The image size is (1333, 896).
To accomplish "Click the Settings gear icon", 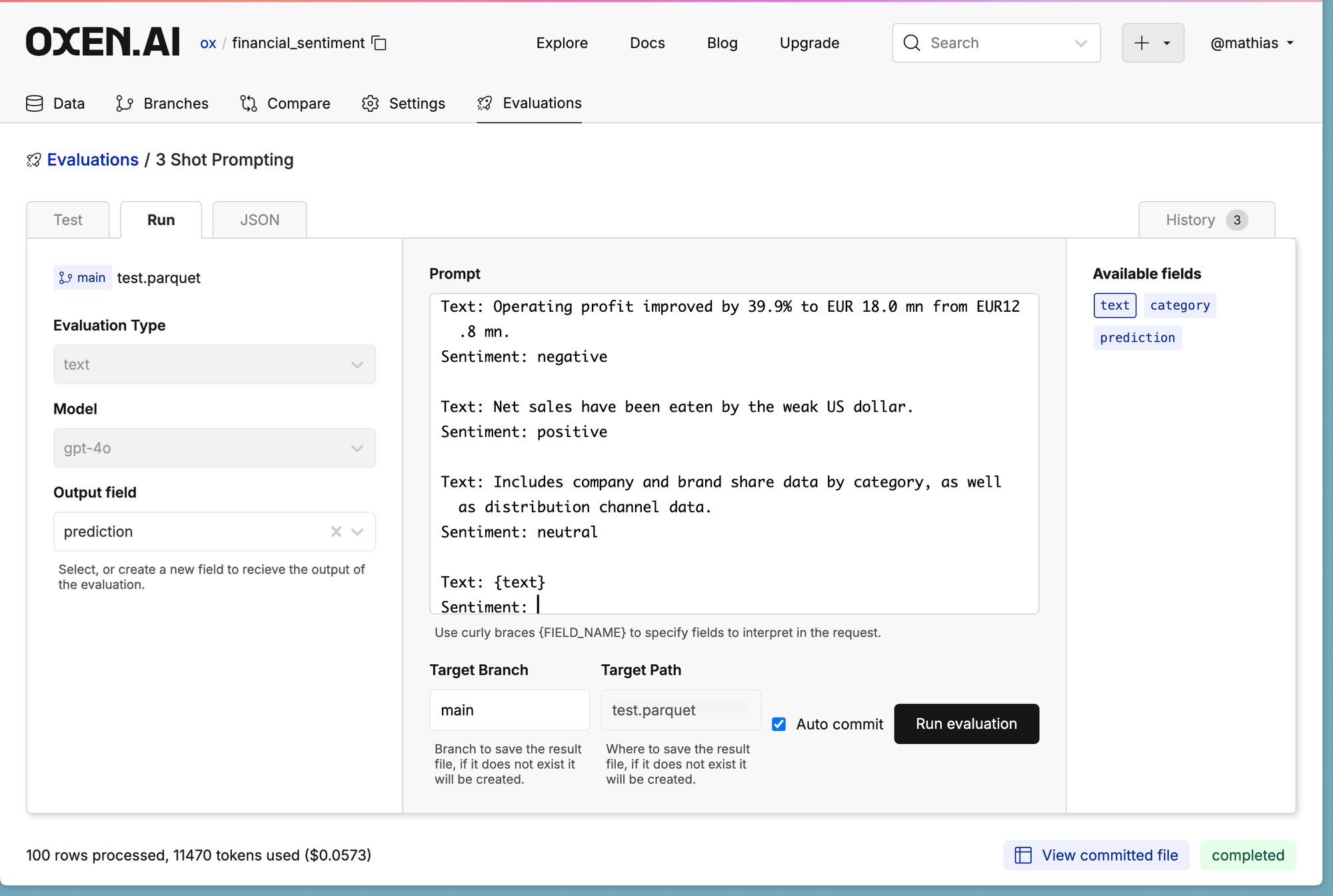I will click(x=371, y=103).
